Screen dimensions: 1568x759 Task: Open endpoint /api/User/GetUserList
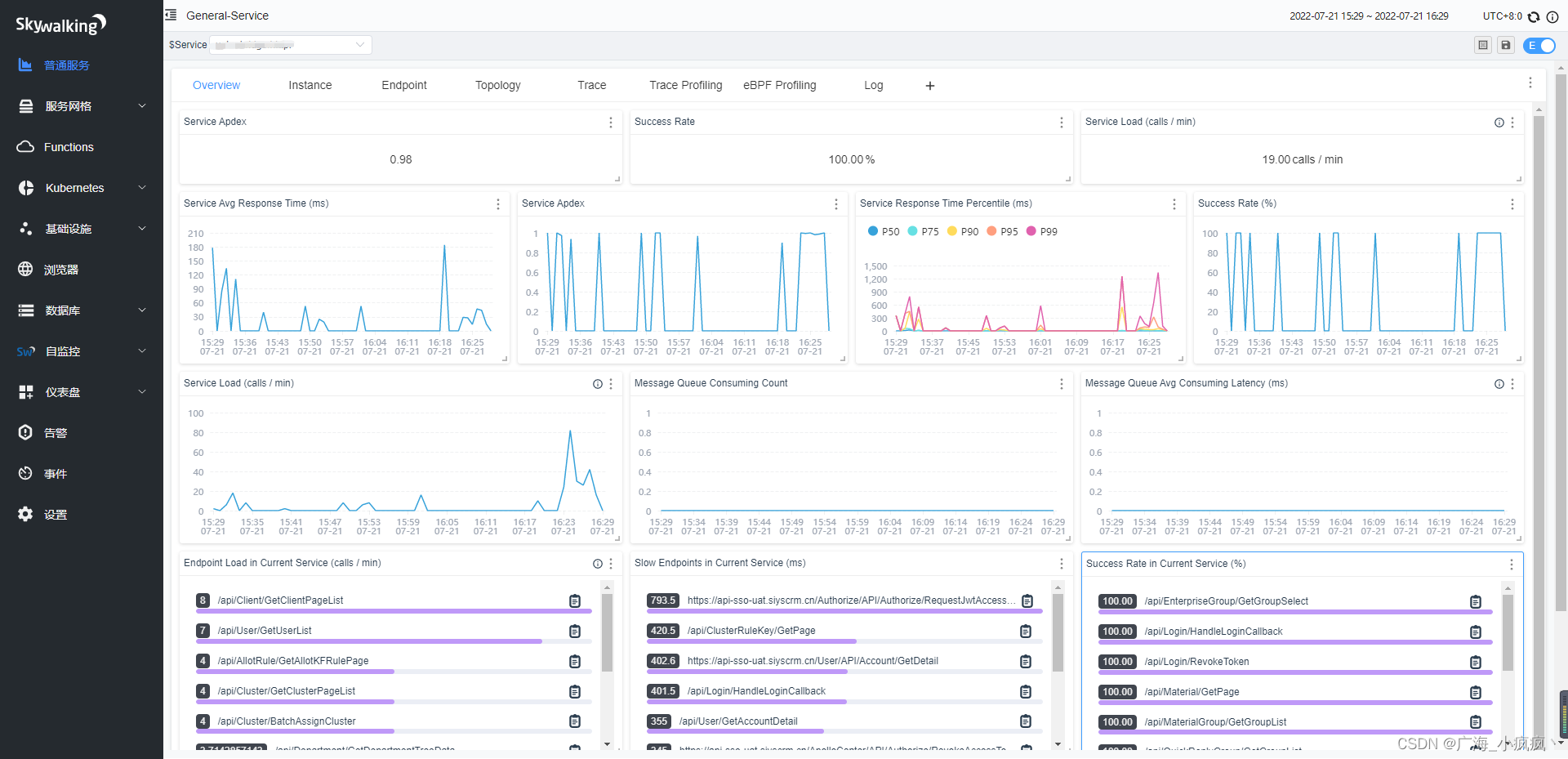pyautogui.click(x=265, y=631)
